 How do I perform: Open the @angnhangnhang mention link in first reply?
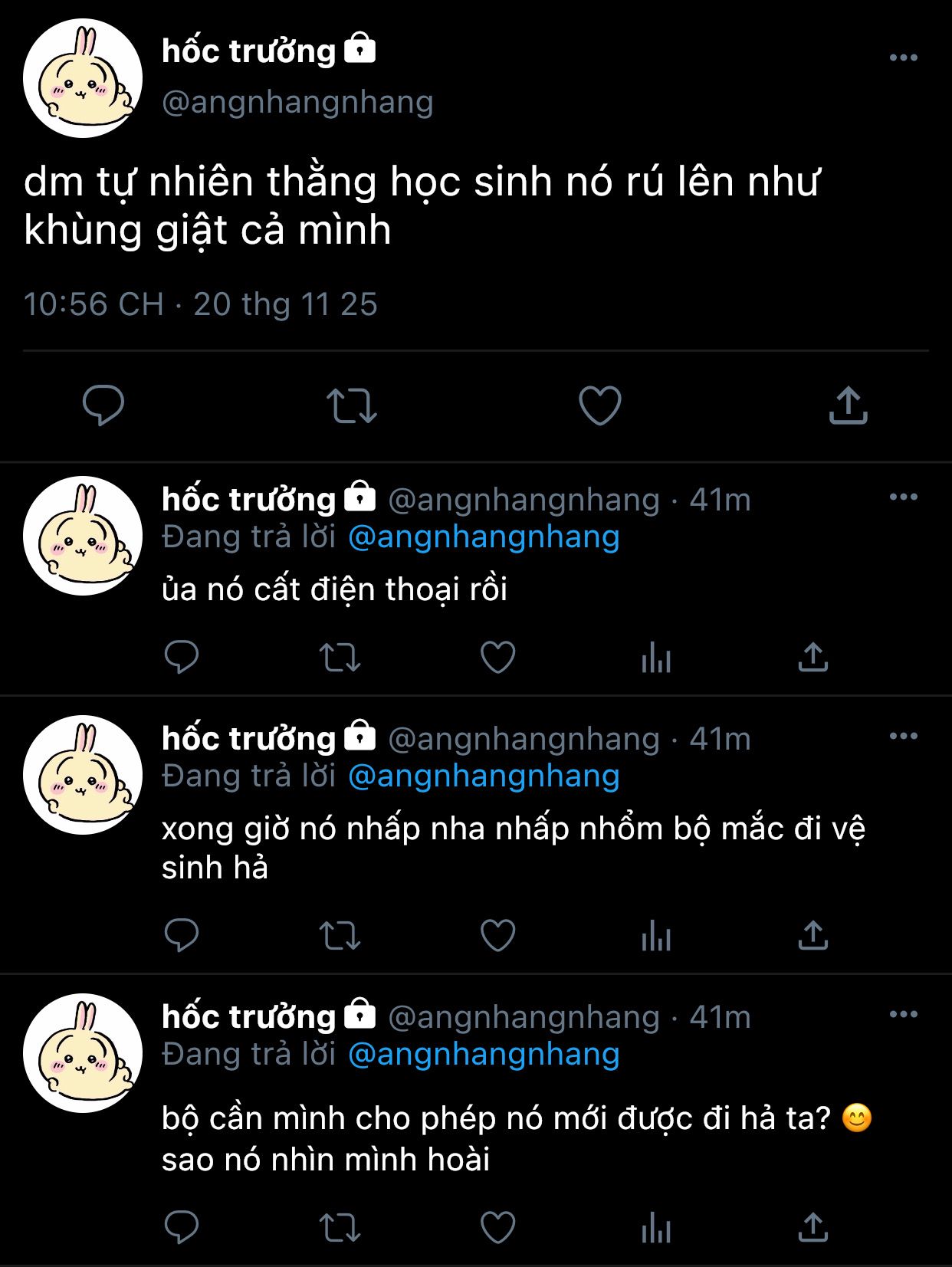pyautogui.click(x=484, y=537)
